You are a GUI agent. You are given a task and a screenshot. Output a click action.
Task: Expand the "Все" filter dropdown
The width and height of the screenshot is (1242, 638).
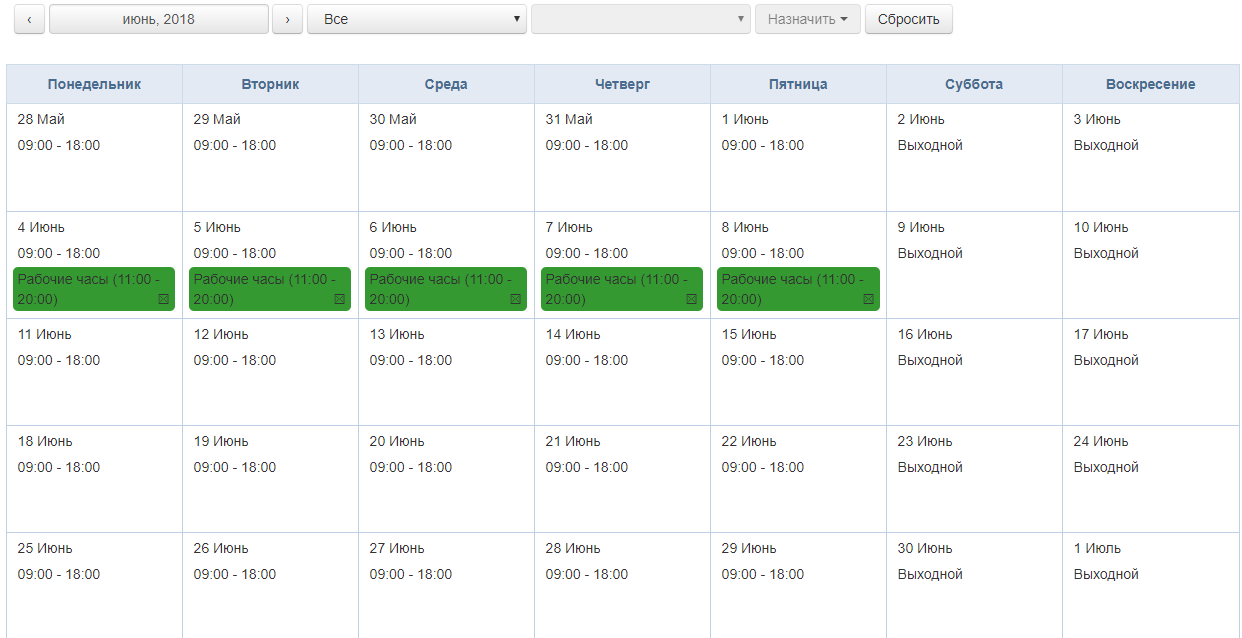coord(416,19)
